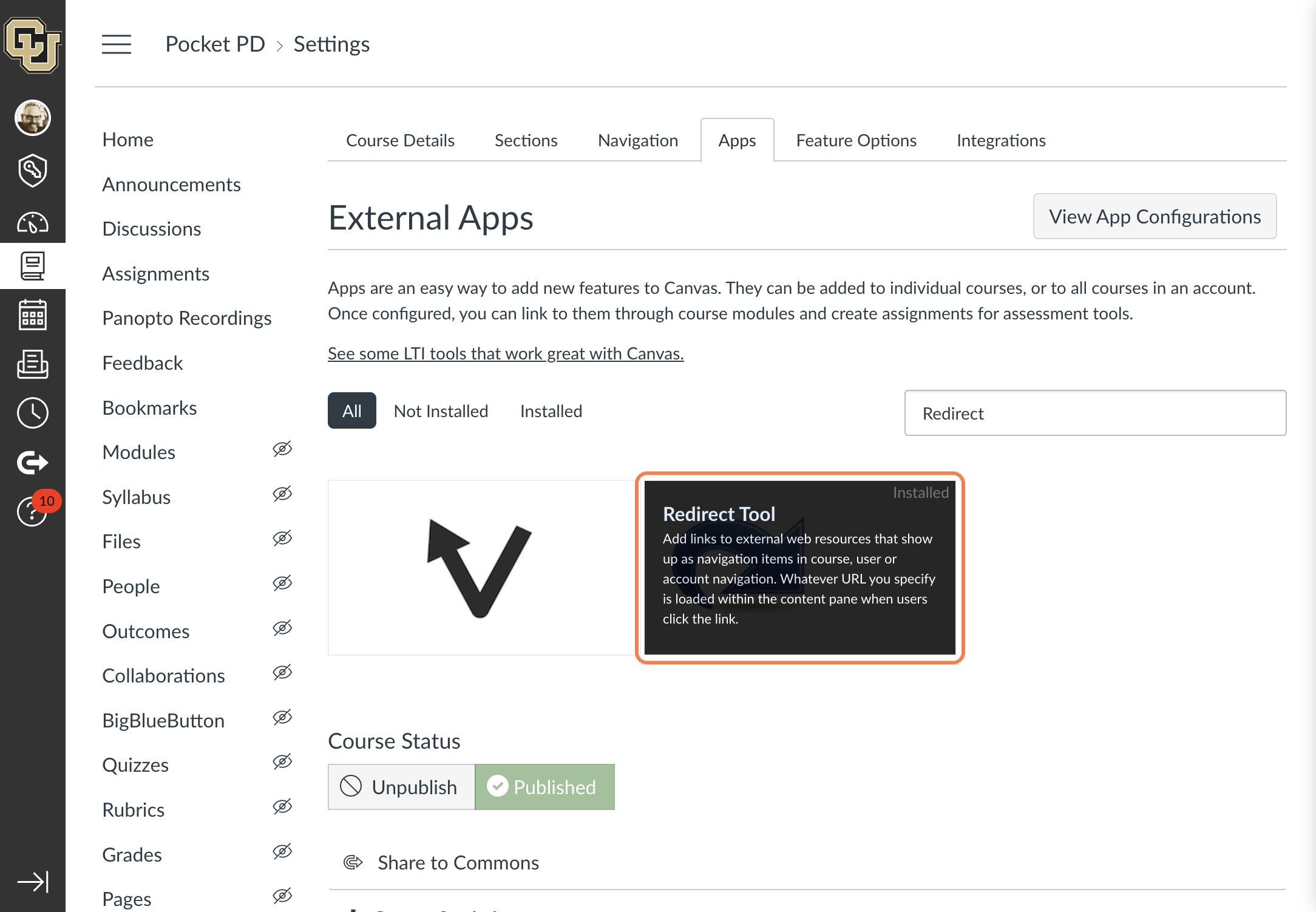Image resolution: width=1316 pixels, height=912 pixels.
Task: Open the Inbox icon in the sidebar
Action: [x=32, y=364]
